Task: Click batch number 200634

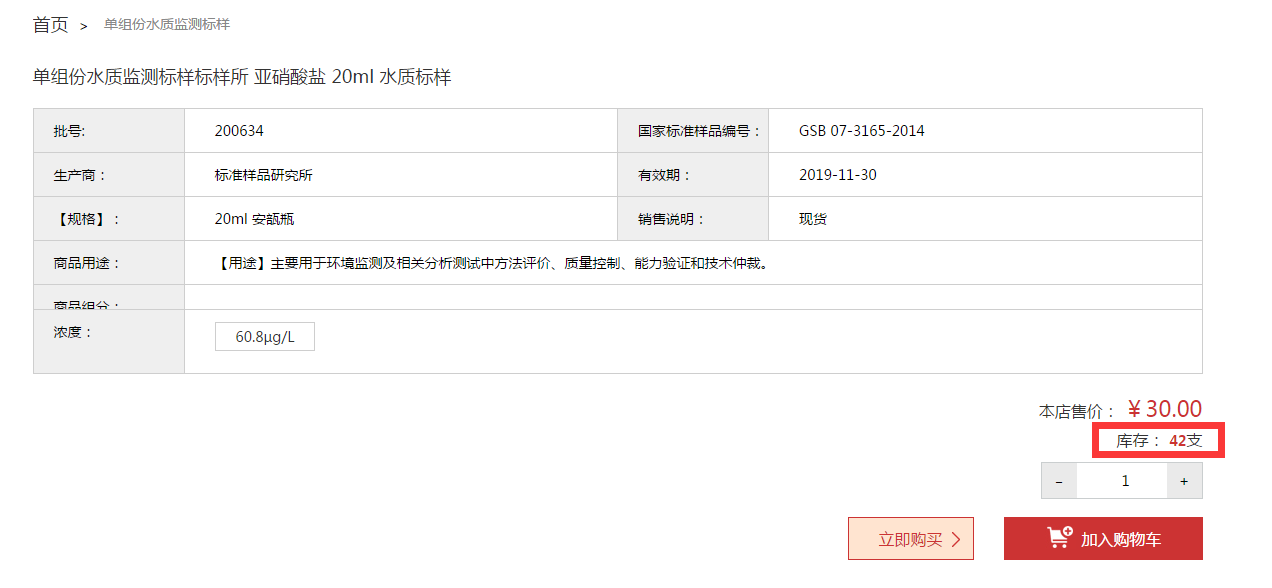Action: coord(239,131)
